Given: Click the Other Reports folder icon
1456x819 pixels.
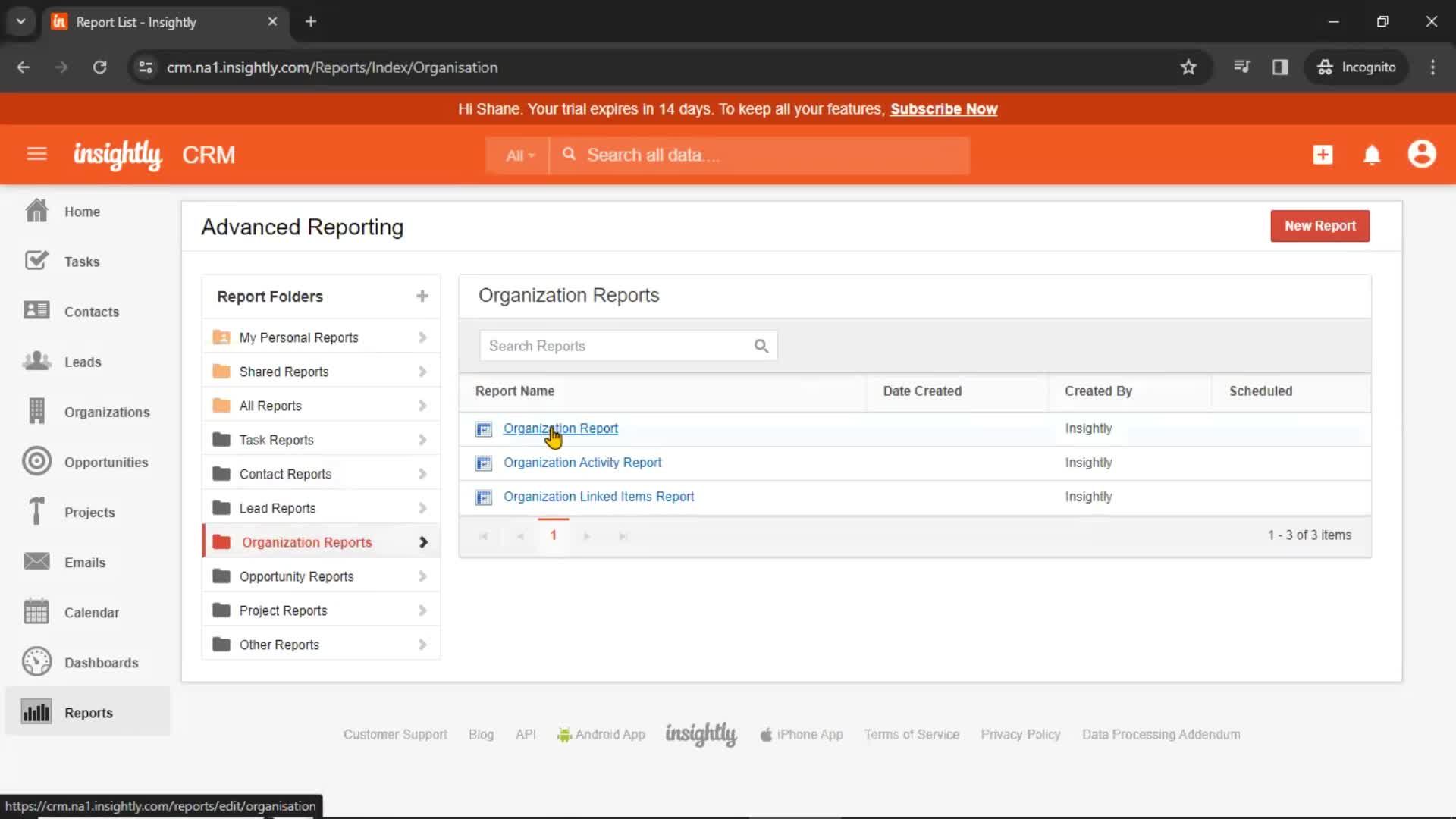Looking at the screenshot, I should (221, 645).
